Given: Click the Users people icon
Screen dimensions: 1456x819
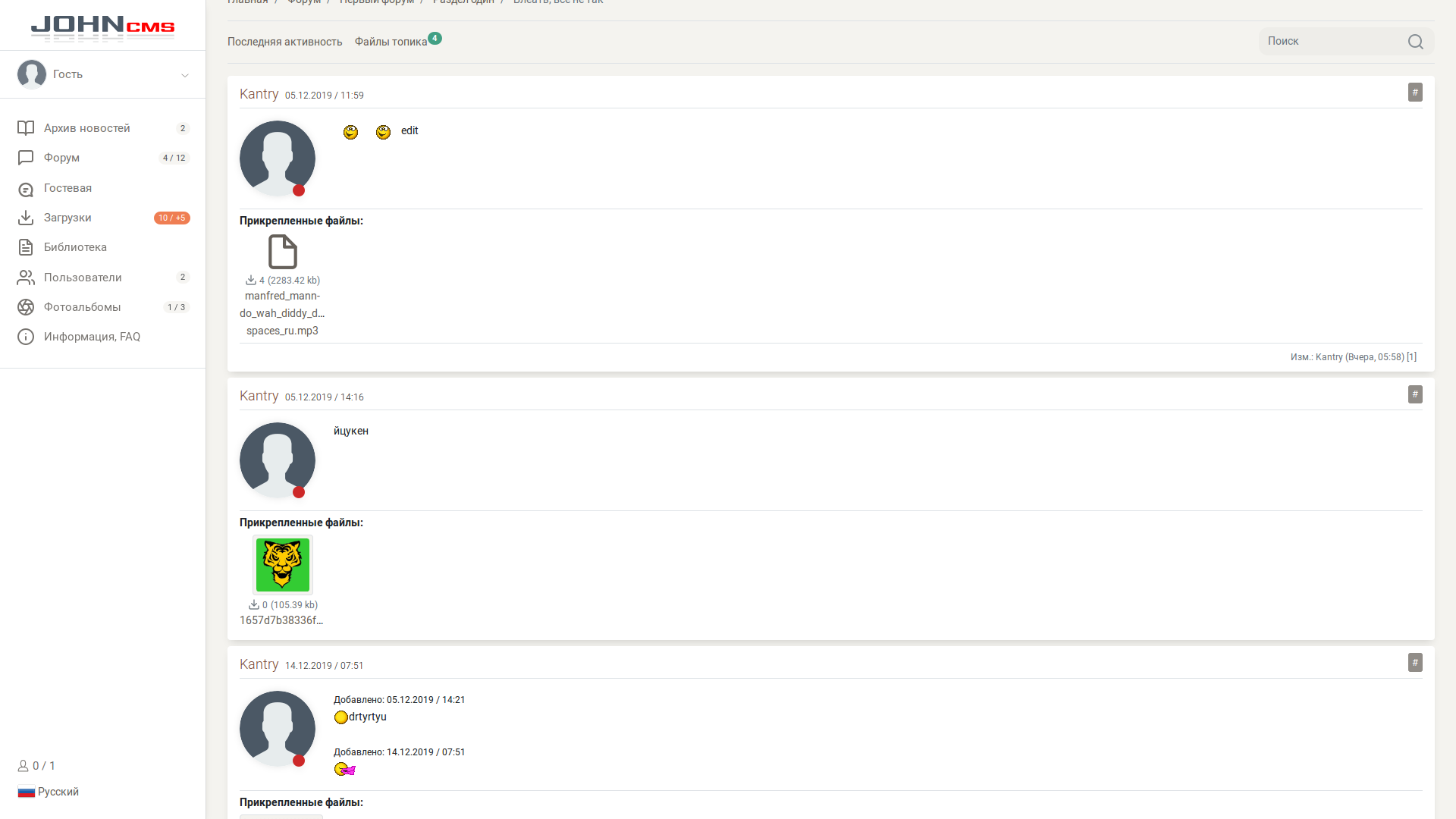Looking at the screenshot, I should (x=26, y=278).
